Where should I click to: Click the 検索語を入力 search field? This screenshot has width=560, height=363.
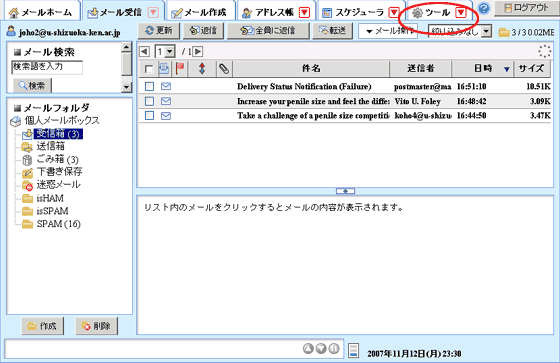(47, 67)
